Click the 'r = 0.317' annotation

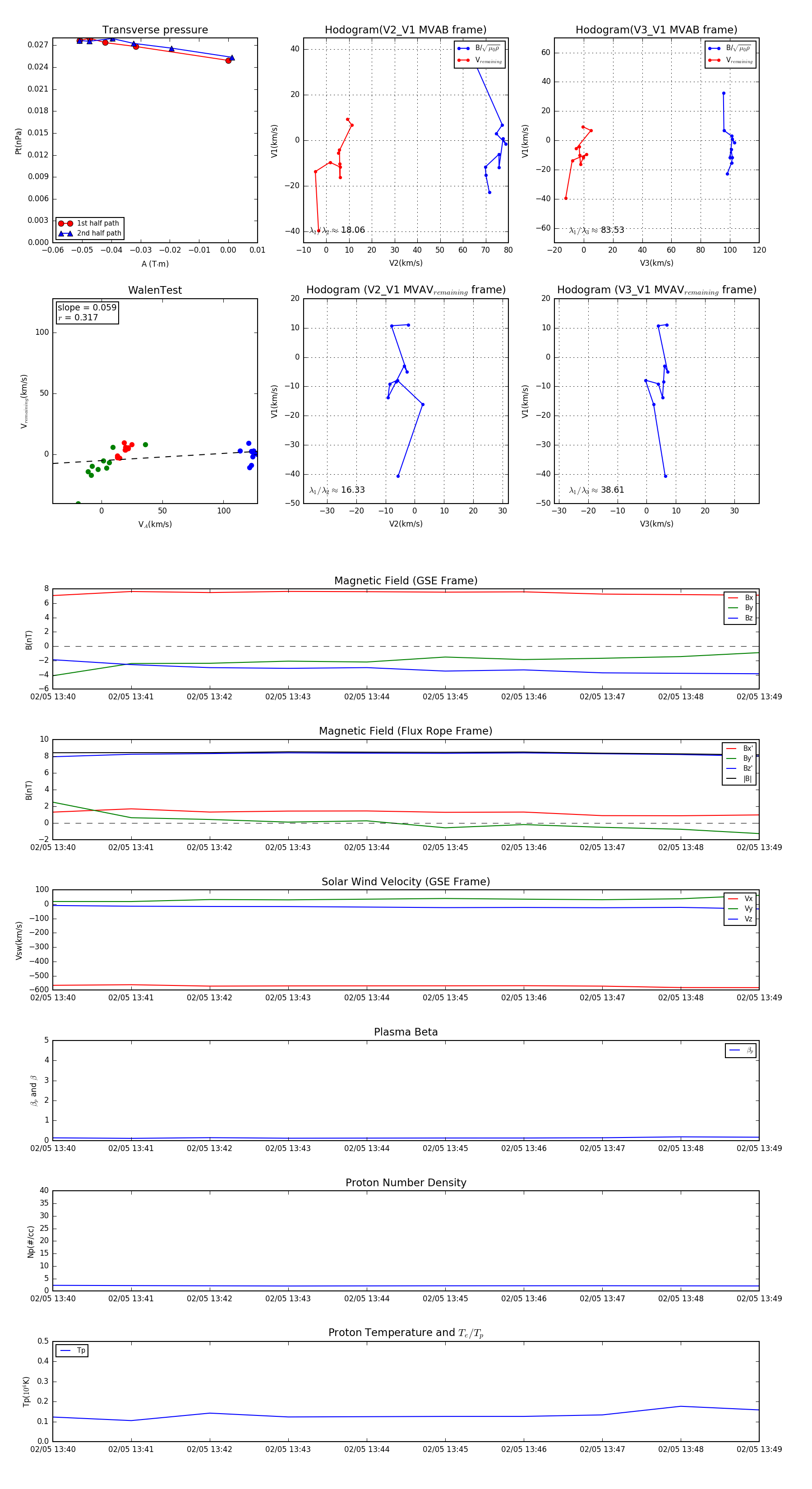pyautogui.click(x=78, y=318)
